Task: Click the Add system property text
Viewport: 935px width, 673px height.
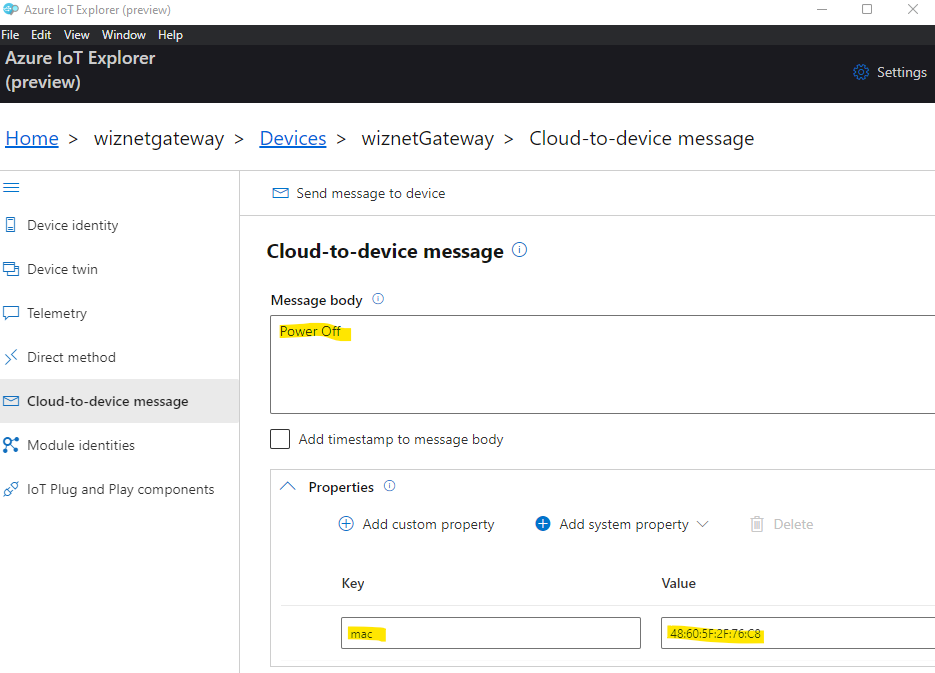Action: point(624,524)
